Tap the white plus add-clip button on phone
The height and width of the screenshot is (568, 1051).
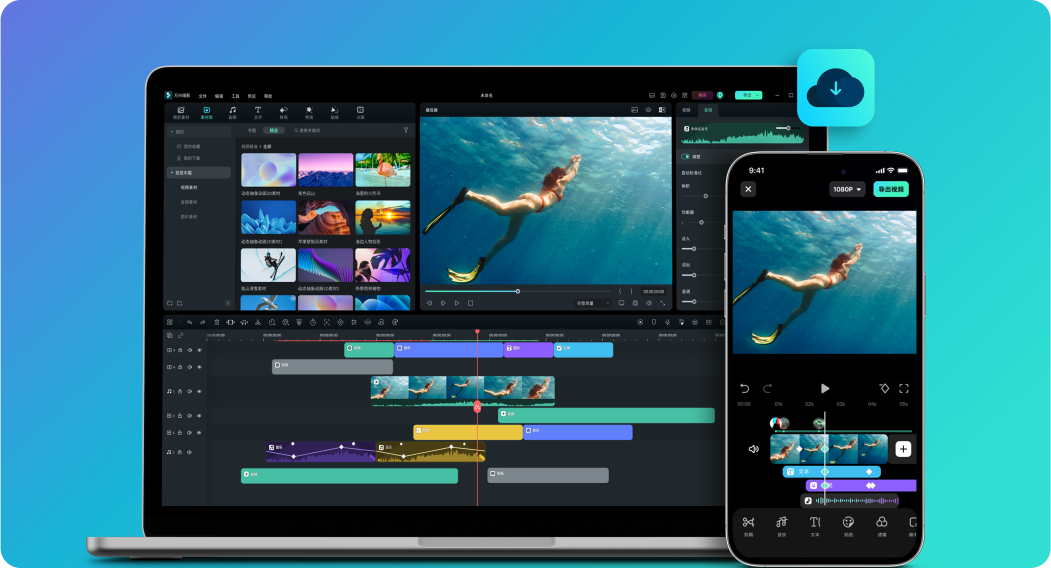point(903,449)
